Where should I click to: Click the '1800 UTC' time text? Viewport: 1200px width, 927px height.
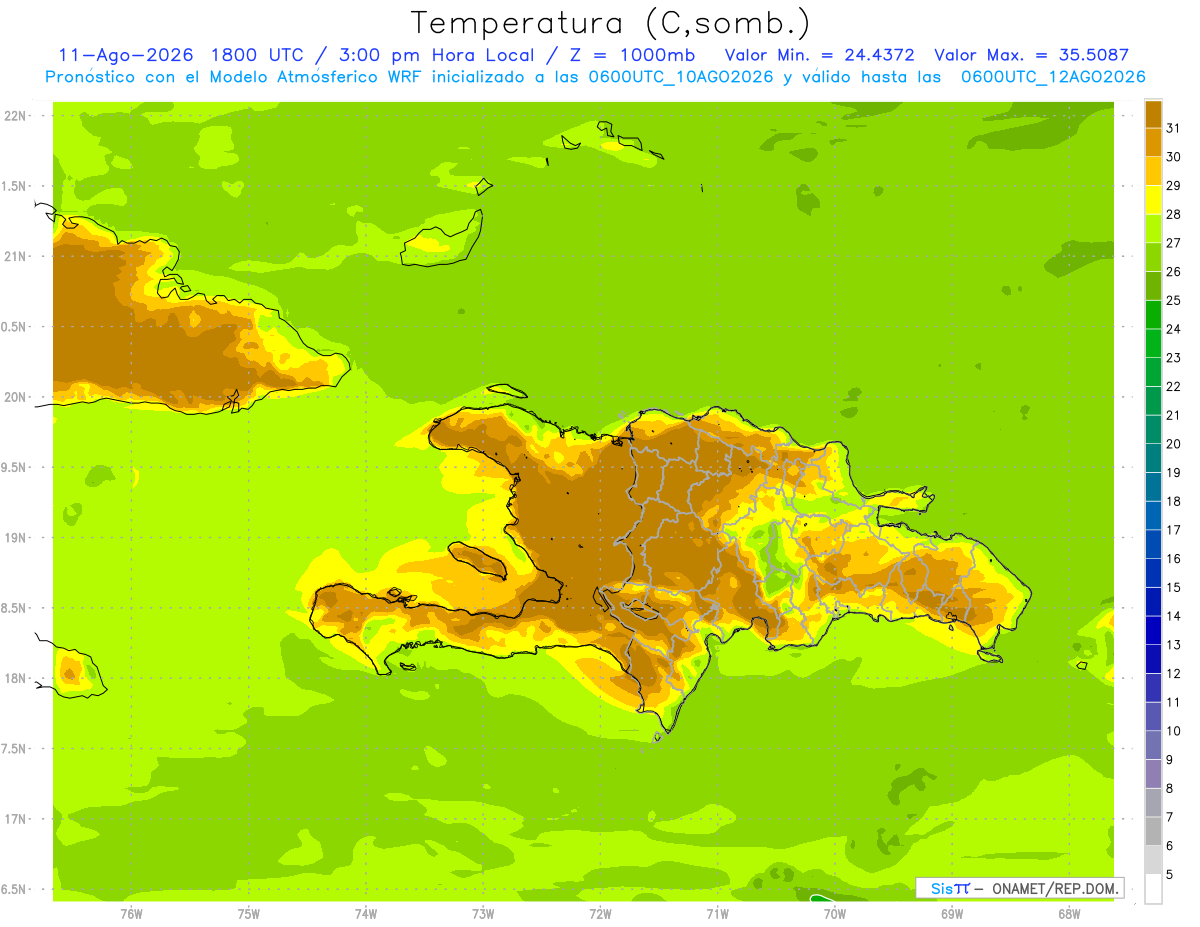tap(258, 55)
